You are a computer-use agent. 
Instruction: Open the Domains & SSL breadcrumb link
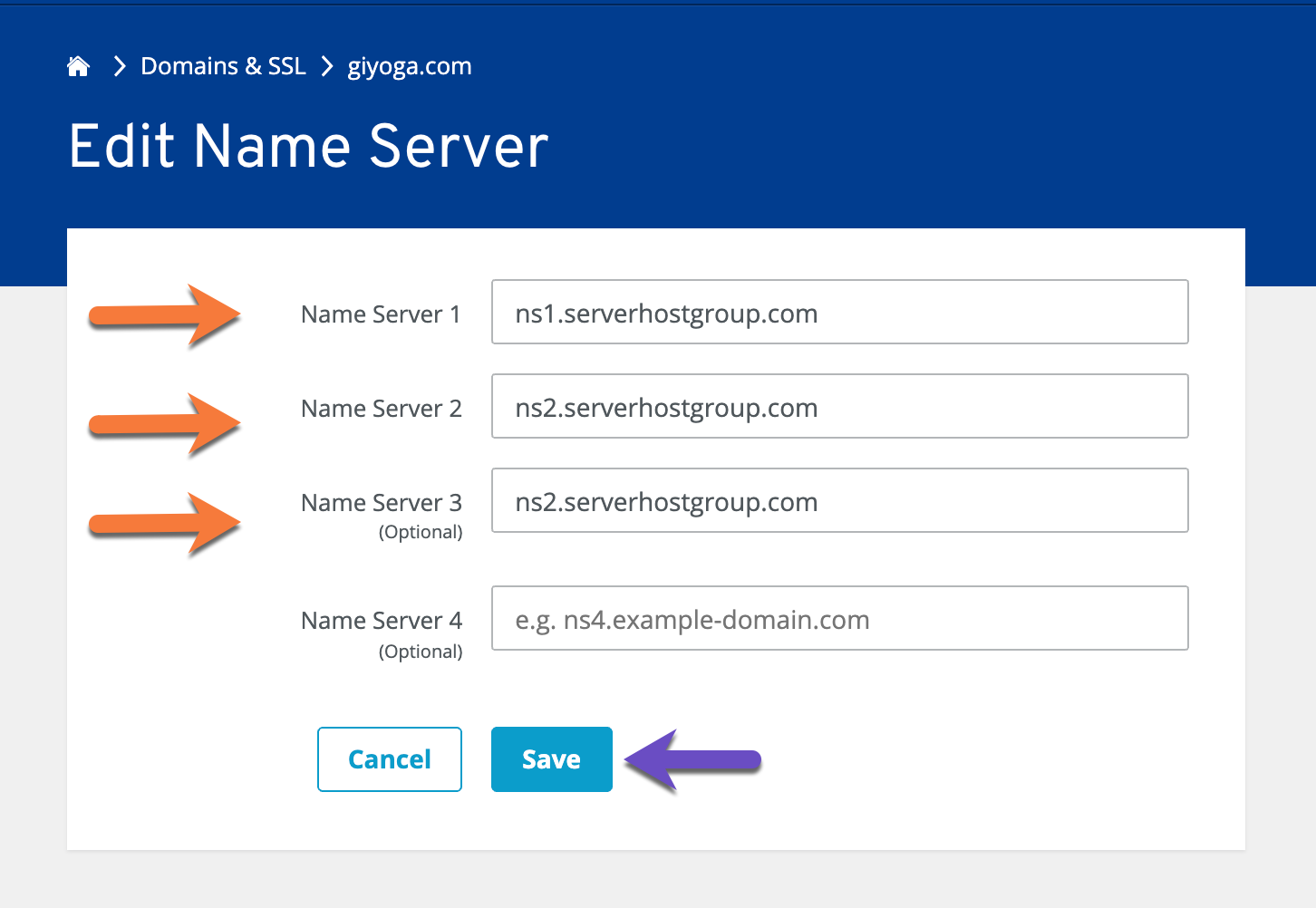click(223, 66)
